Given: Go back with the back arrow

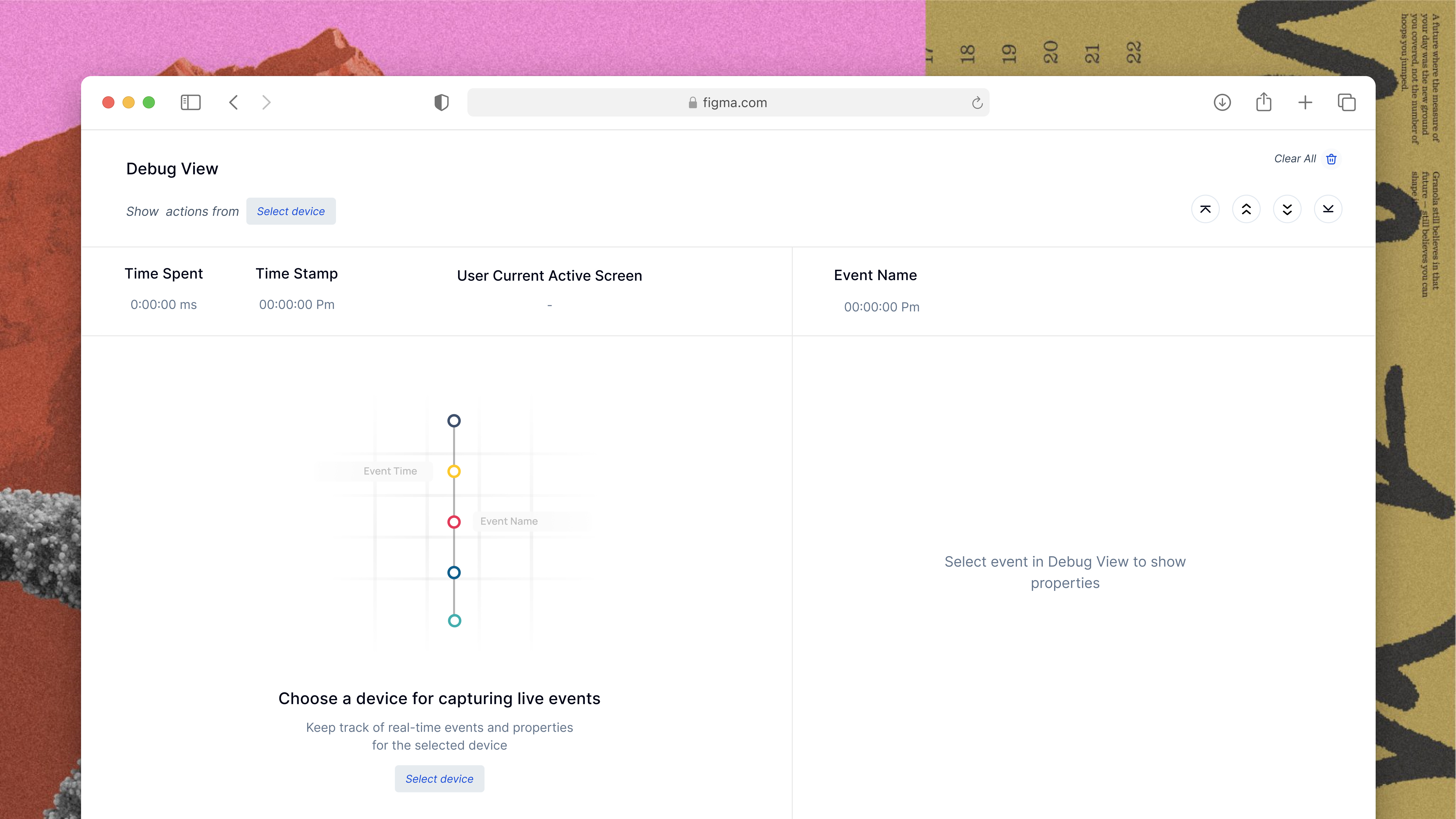Looking at the screenshot, I should point(233,102).
